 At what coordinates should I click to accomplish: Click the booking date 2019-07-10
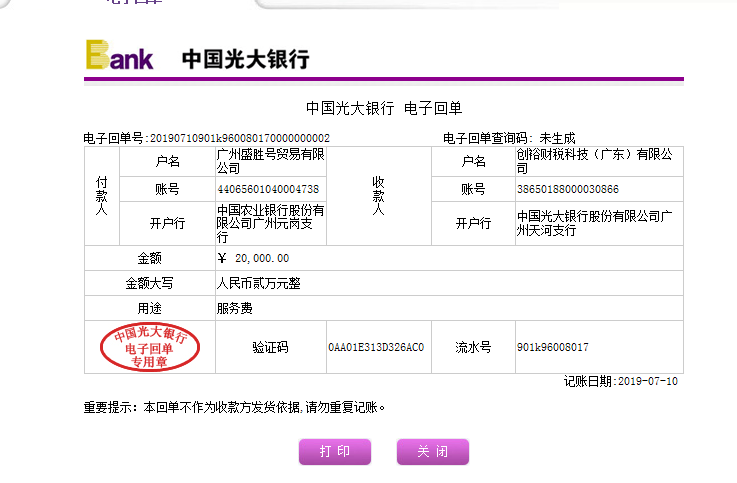[x=648, y=381]
